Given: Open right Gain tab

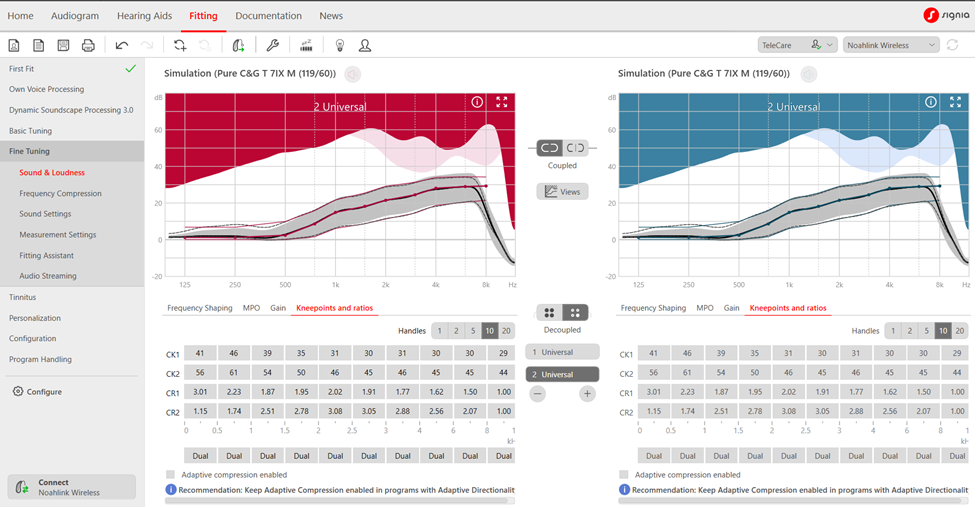Looking at the screenshot, I should (x=732, y=308).
